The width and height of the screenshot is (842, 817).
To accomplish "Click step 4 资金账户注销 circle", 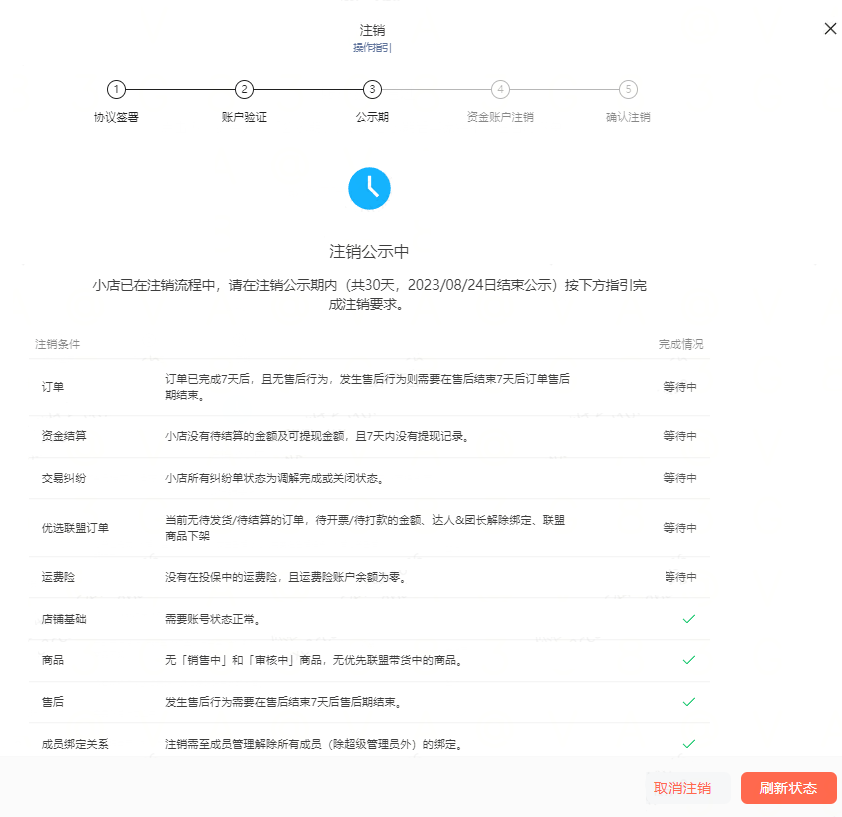I will [500, 89].
